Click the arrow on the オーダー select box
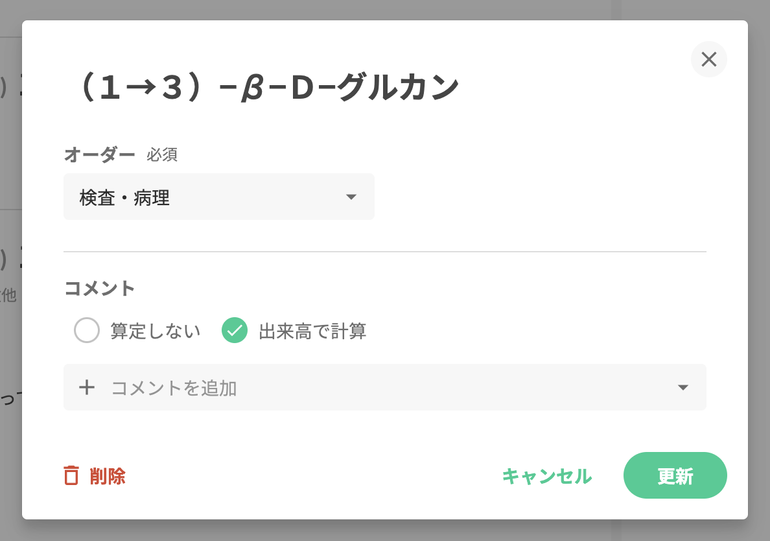Viewport: 770px width, 541px height. tap(351, 198)
